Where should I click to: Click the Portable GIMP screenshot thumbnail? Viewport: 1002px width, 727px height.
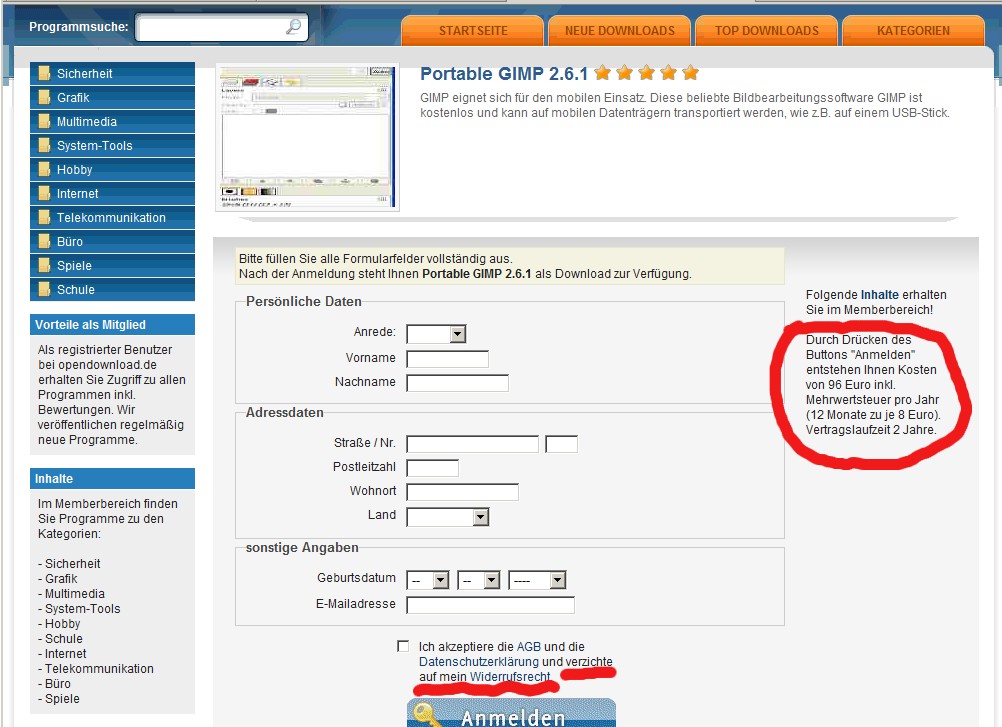(x=307, y=137)
